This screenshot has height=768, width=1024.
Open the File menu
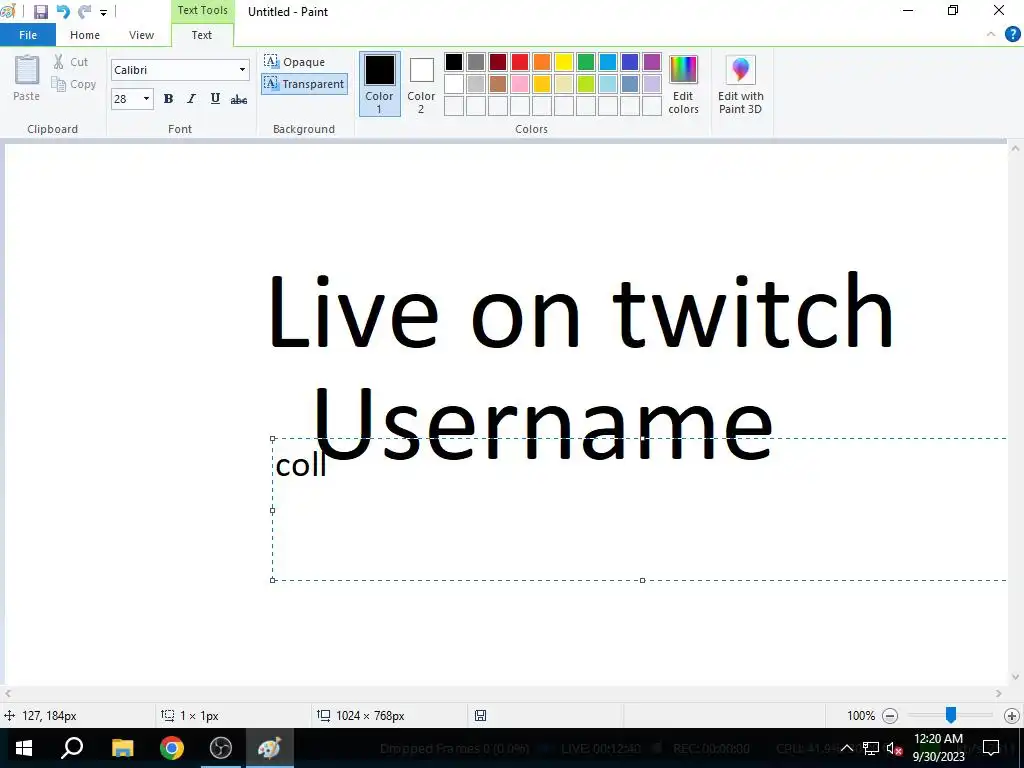(x=28, y=35)
